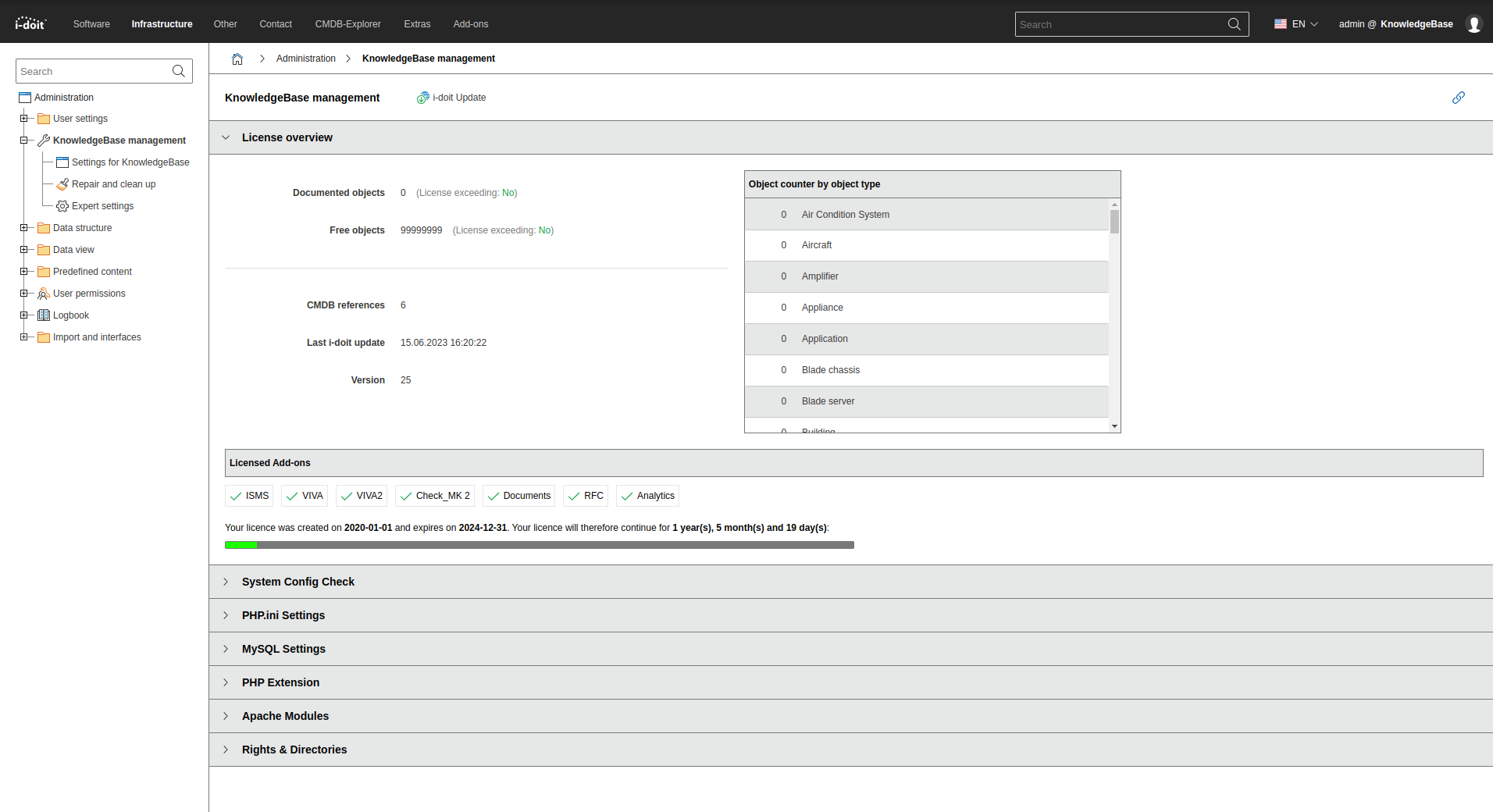Open the EN language dropdown

click(1296, 24)
